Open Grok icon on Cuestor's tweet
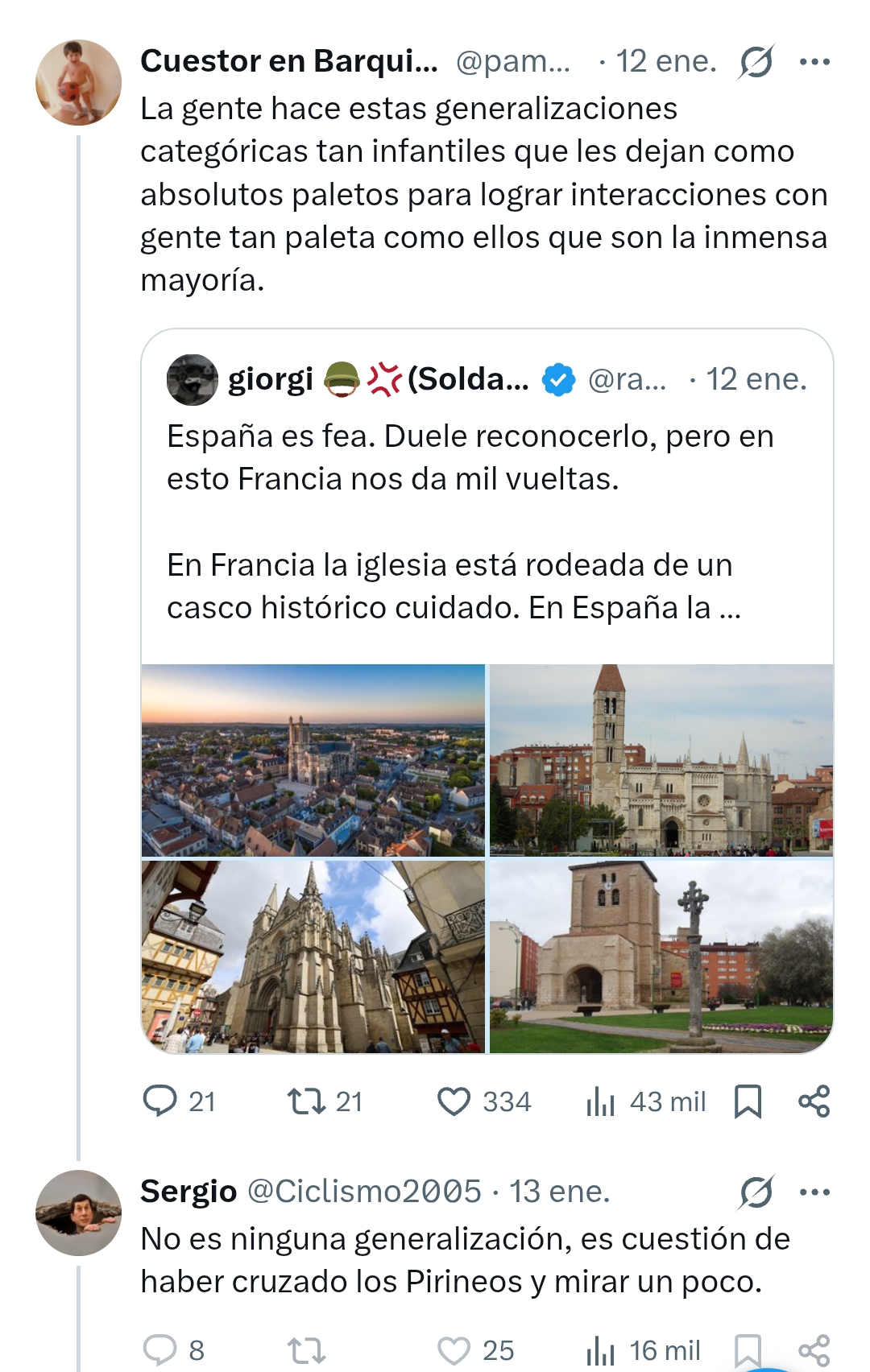Viewport: 870px width, 1372px height. click(756, 62)
